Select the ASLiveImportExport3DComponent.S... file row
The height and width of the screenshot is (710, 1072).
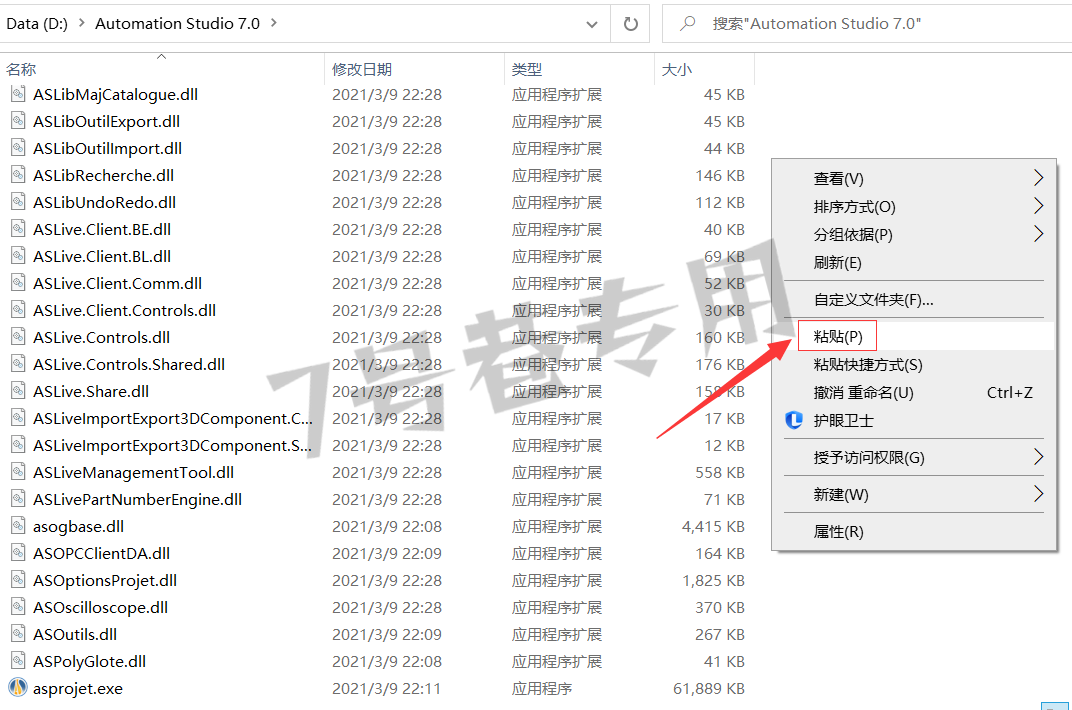[x=376, y=446]
